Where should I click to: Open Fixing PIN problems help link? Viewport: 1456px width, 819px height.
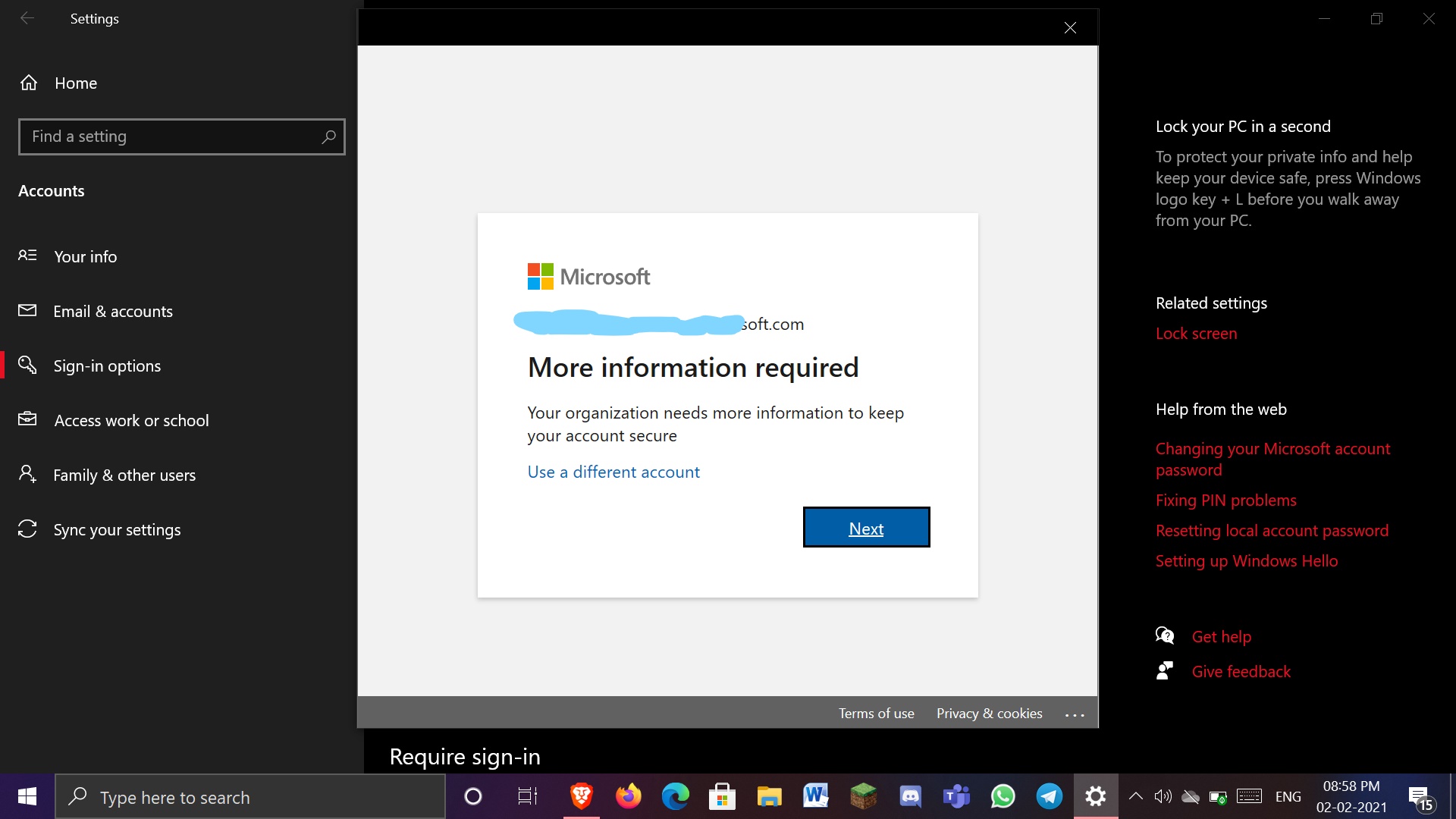click(x=1225, y=500)
